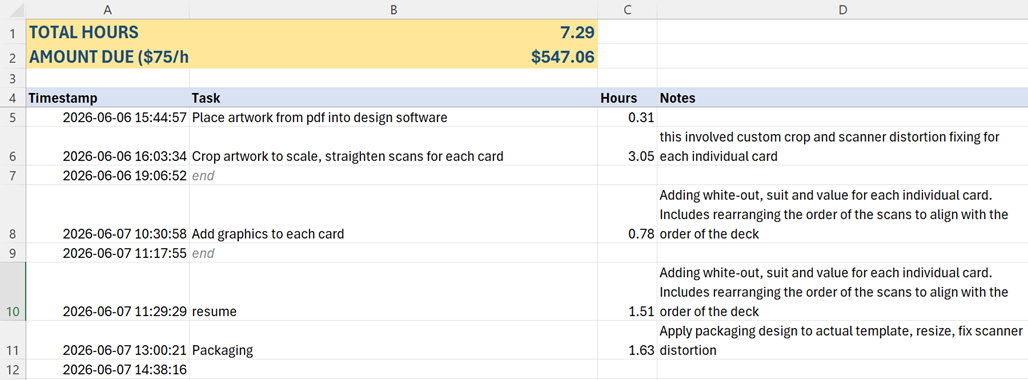
Task: Select row 4 header
Action: [x=12, y=98]
